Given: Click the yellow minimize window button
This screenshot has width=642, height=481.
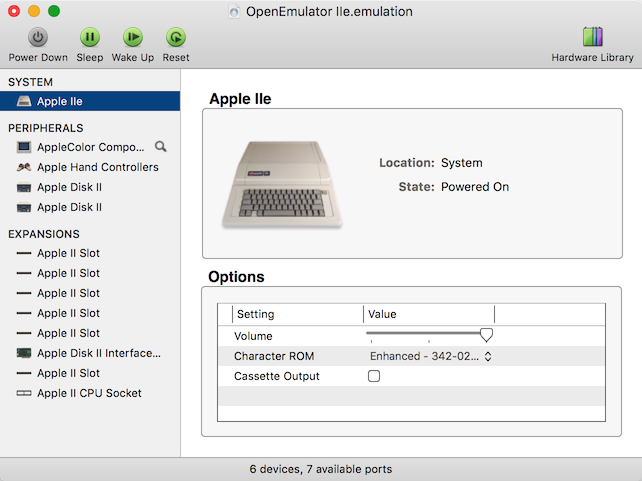Looking at the screenshot, I should (34, 11).
